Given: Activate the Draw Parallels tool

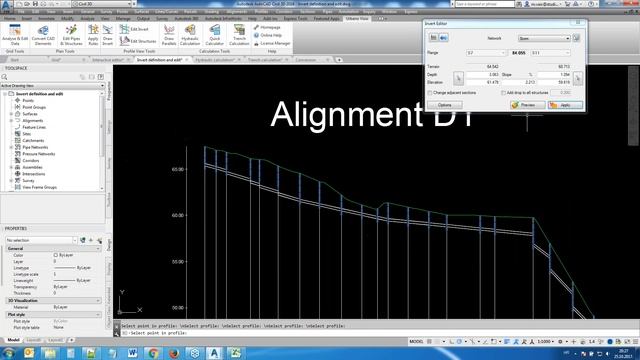Looking at the screenshot, I should 169,35.
